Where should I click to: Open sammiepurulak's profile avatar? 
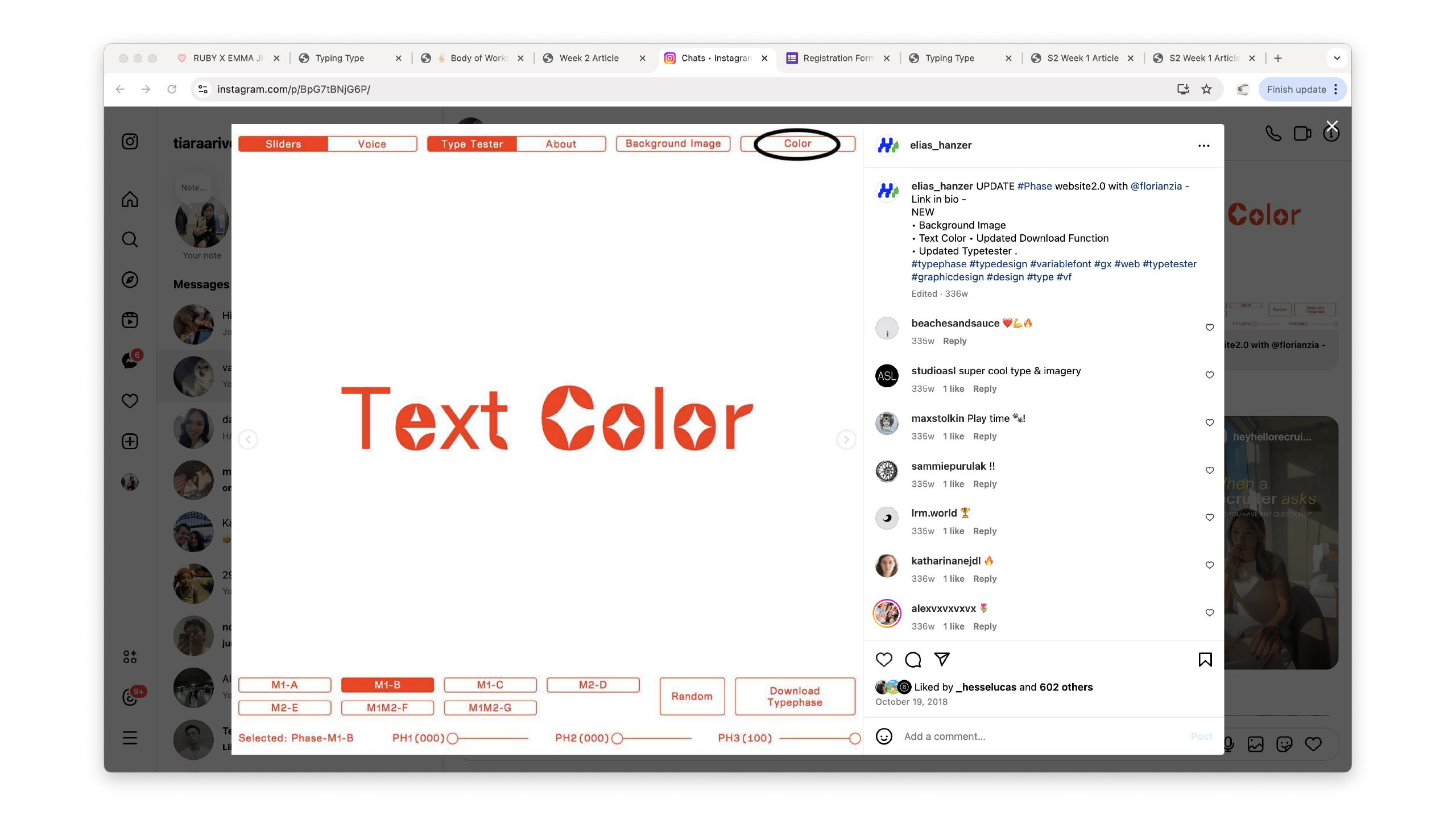(887, 471)
